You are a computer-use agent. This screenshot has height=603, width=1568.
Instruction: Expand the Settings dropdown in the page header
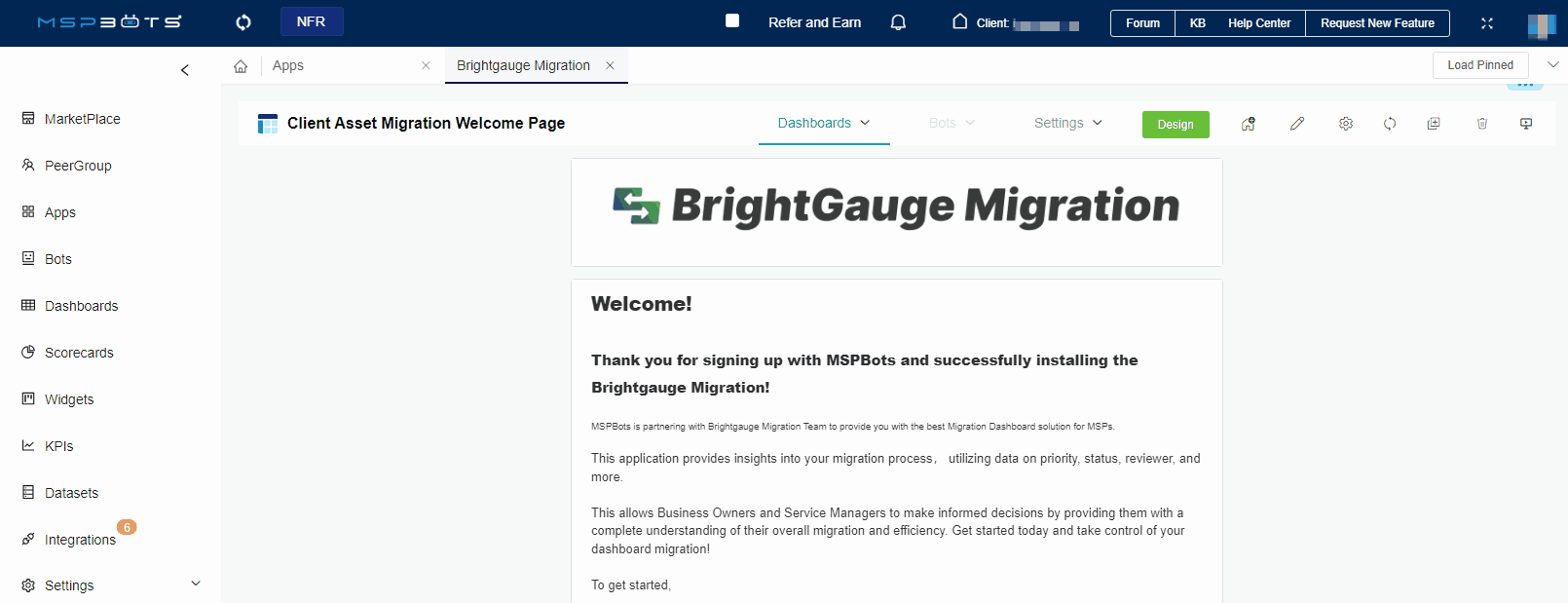coord(1067,123)
